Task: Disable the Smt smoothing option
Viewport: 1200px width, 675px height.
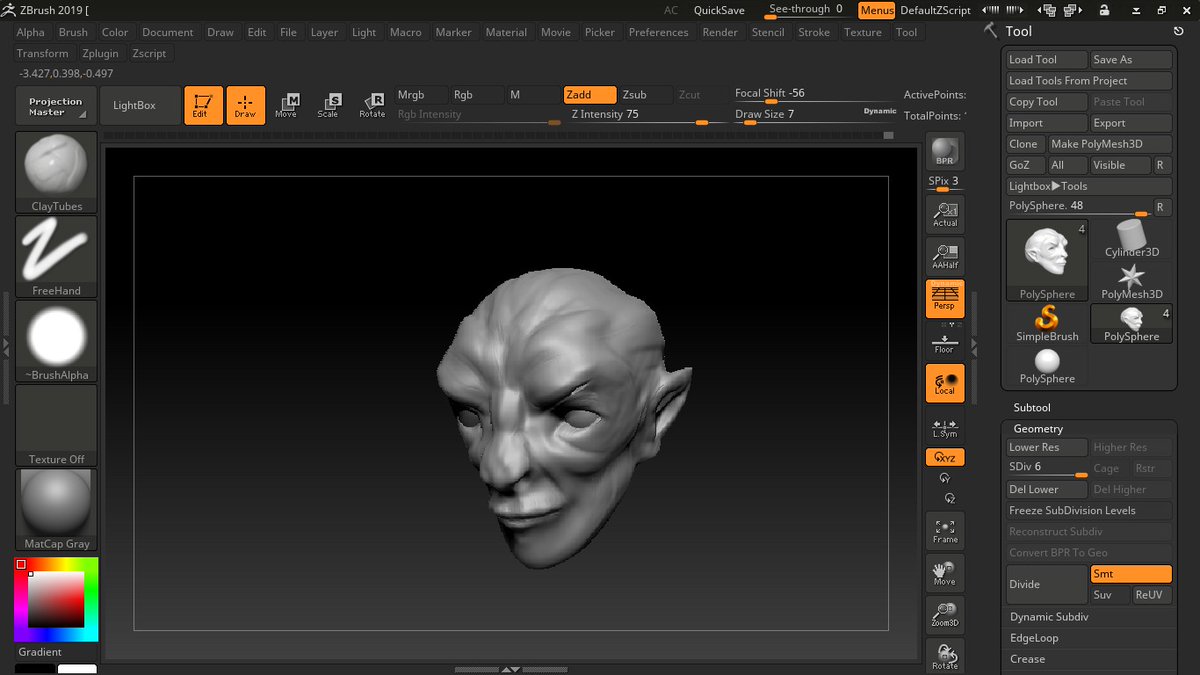Action: (x=1130, y=574)
